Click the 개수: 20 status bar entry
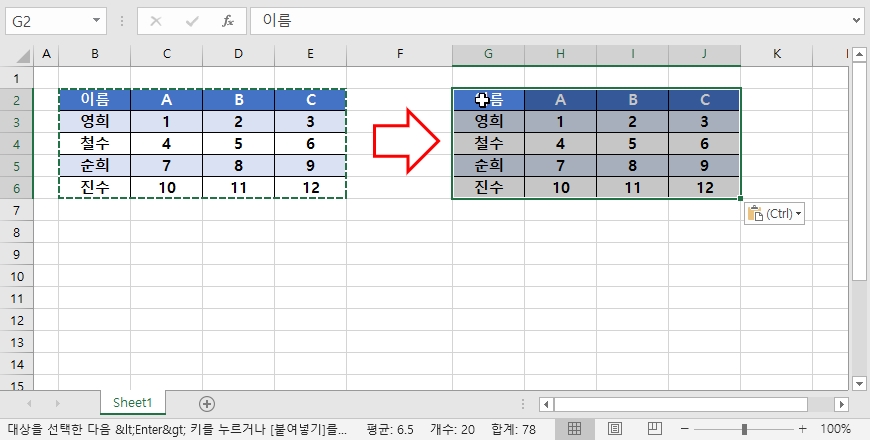The image size is (870, 440). (452, 429)
